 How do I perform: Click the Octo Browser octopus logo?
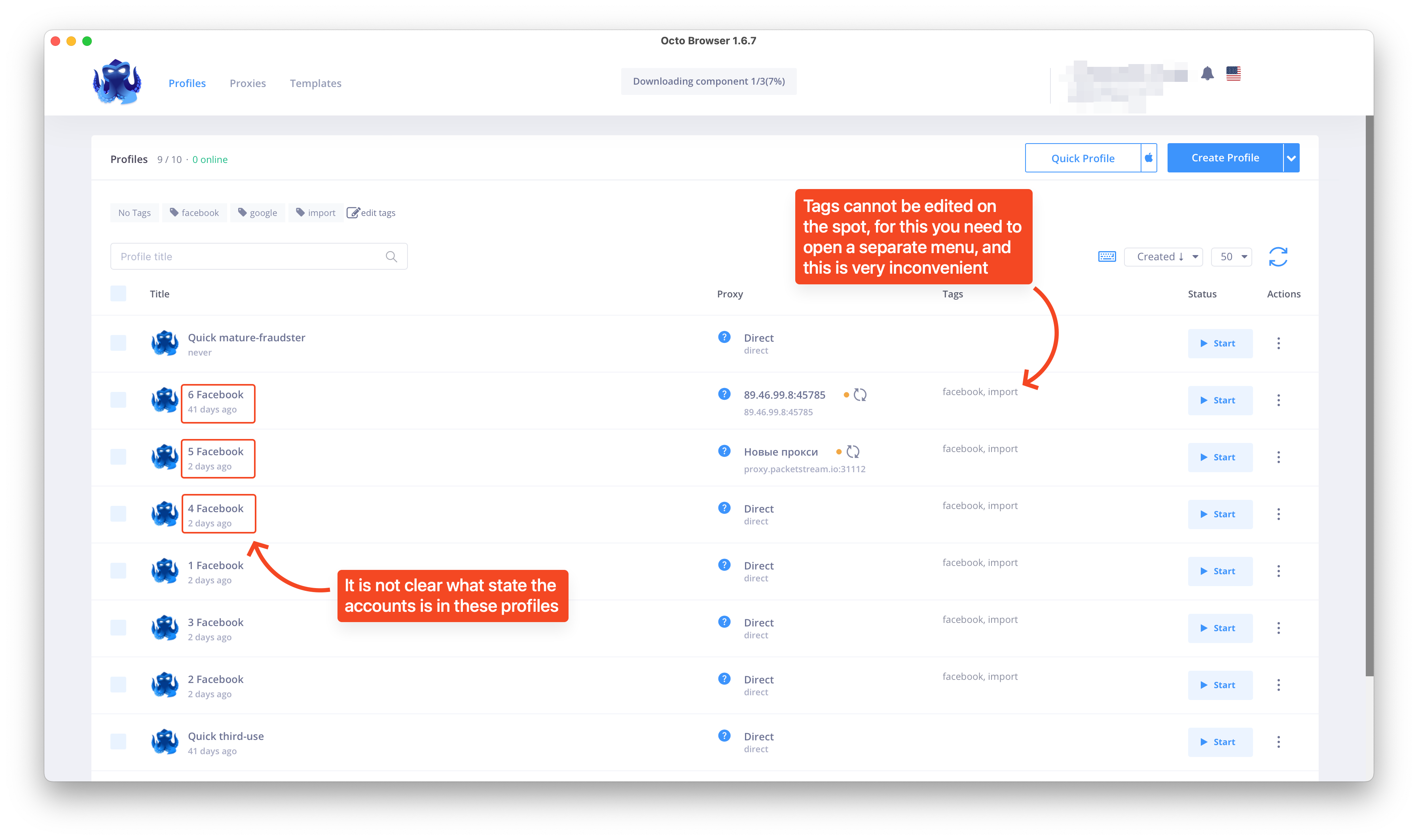(117, 83)
